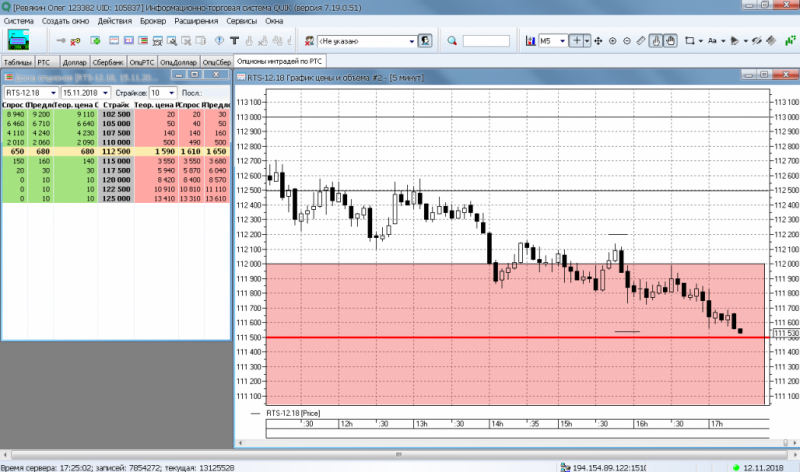Toggle the pointing finger tool
800x472 pixels.
pyautogui.click(x=656, y=41)
